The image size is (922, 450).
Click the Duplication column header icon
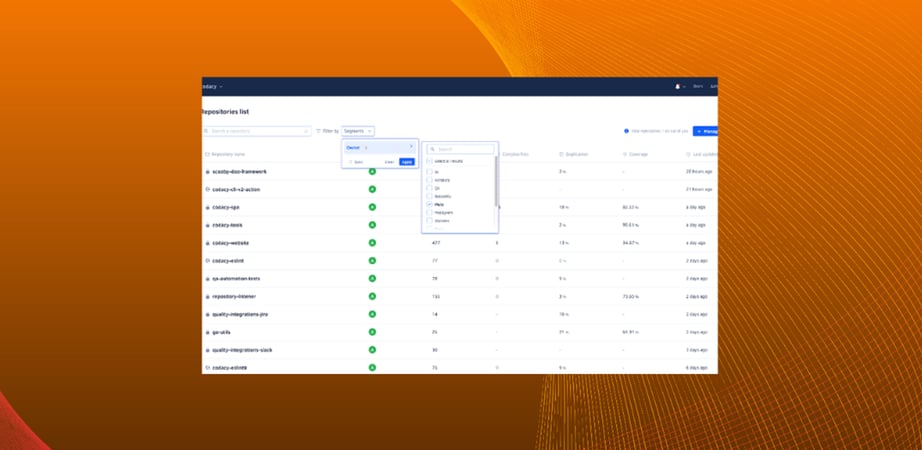pos(561,154)
